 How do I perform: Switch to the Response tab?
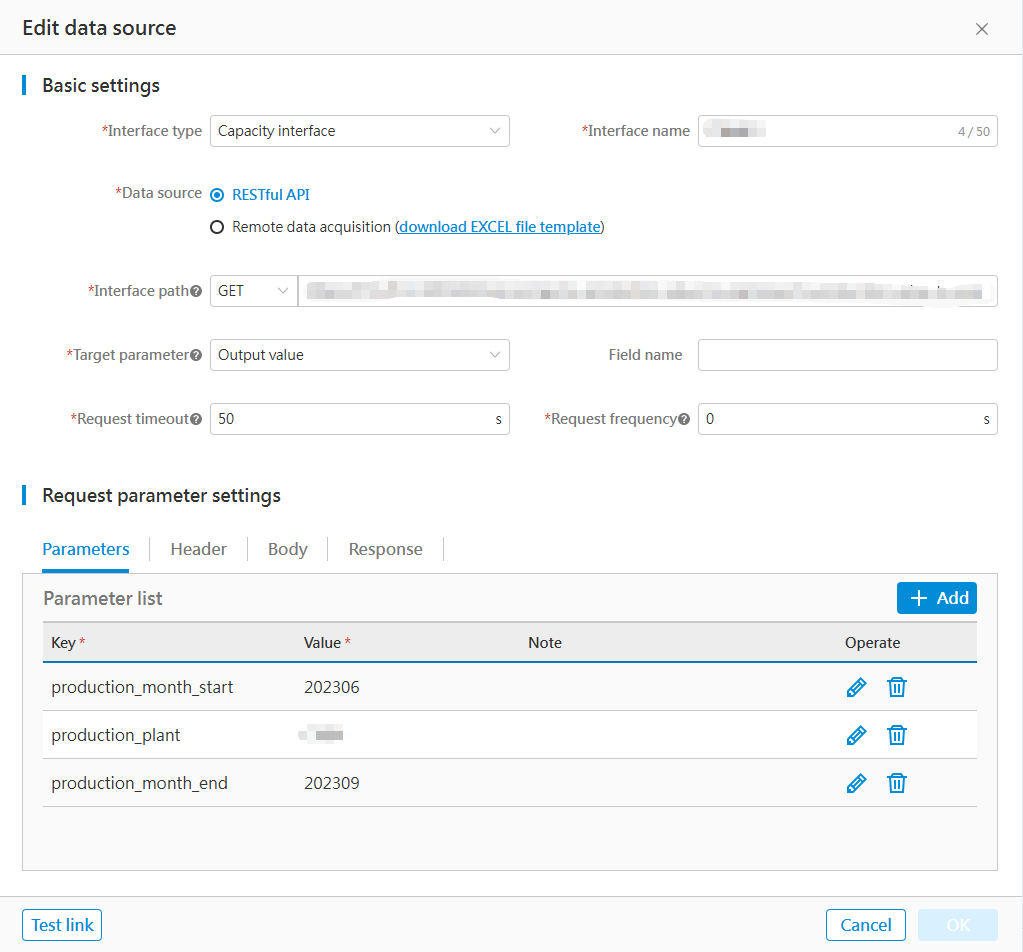pos(385,549)
